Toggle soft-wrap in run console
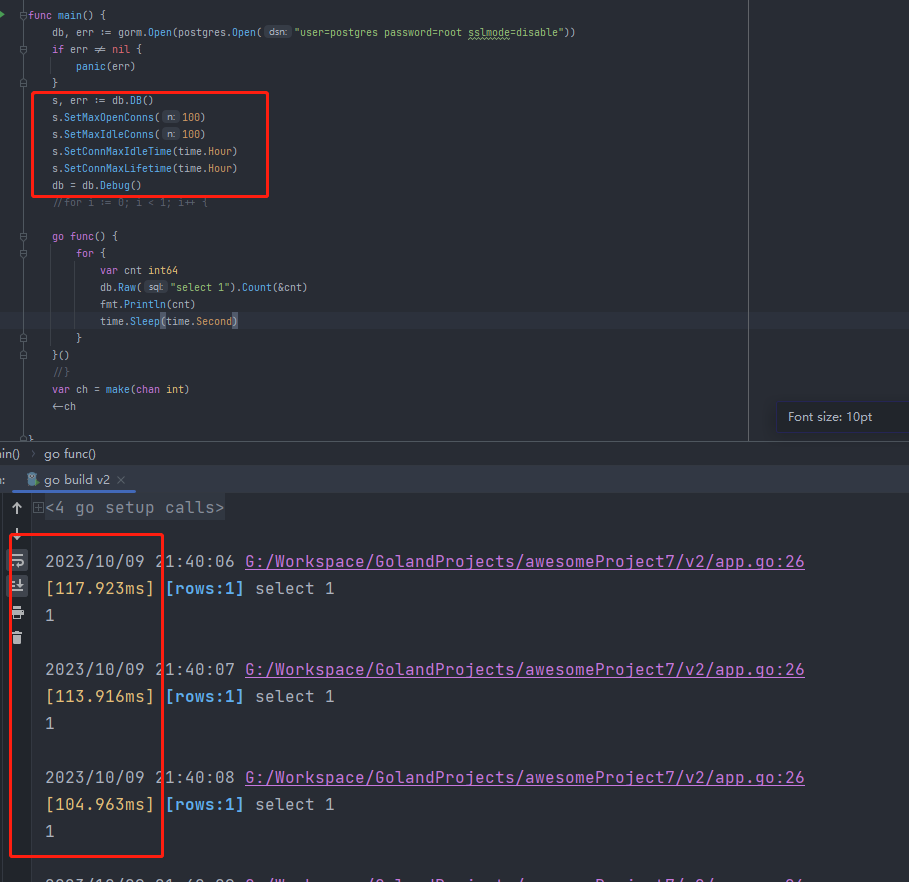909x882 pixels. pos(18,561)
